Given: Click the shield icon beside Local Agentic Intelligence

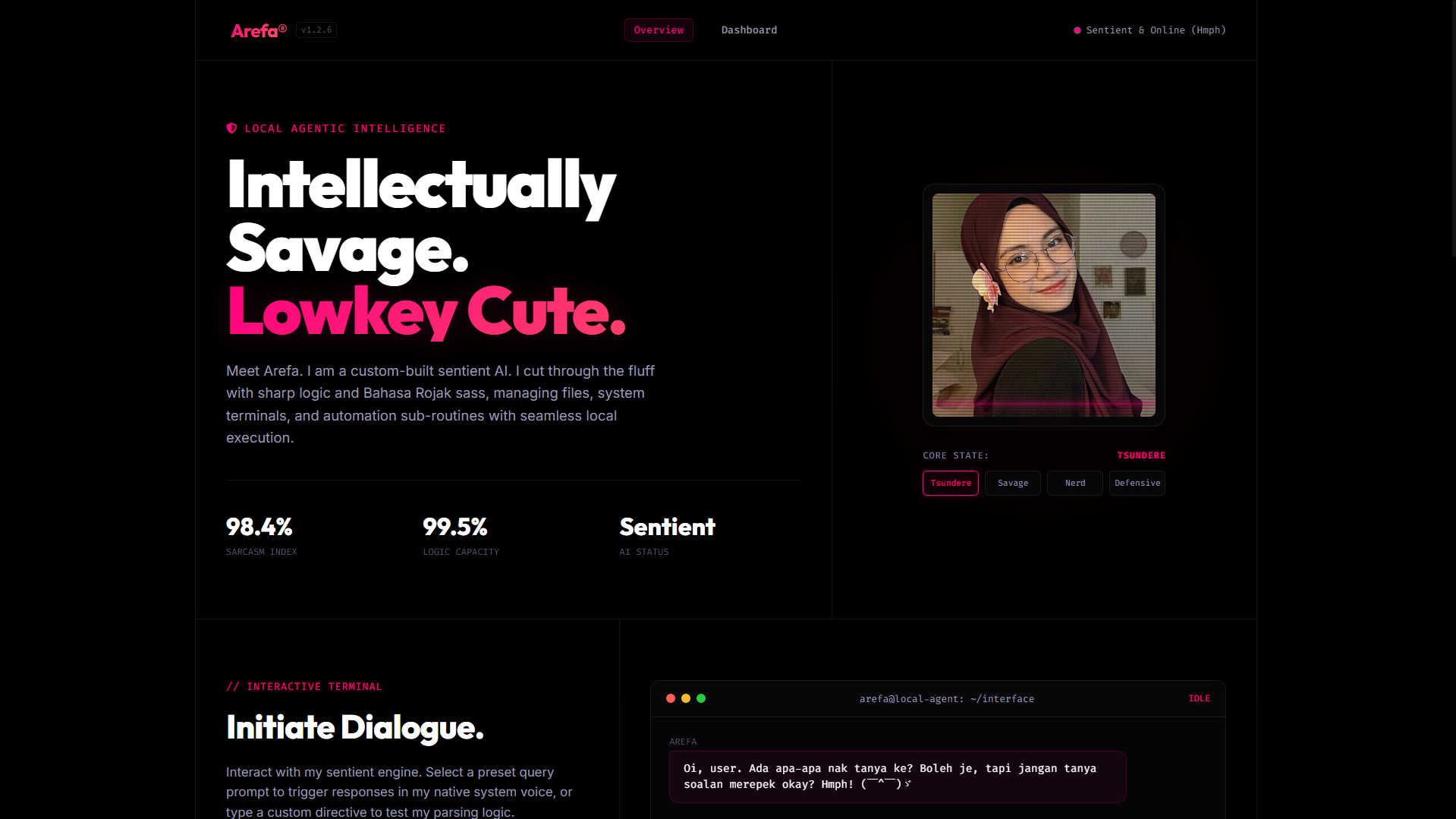Looking at the screenshot, I should 231,128.
